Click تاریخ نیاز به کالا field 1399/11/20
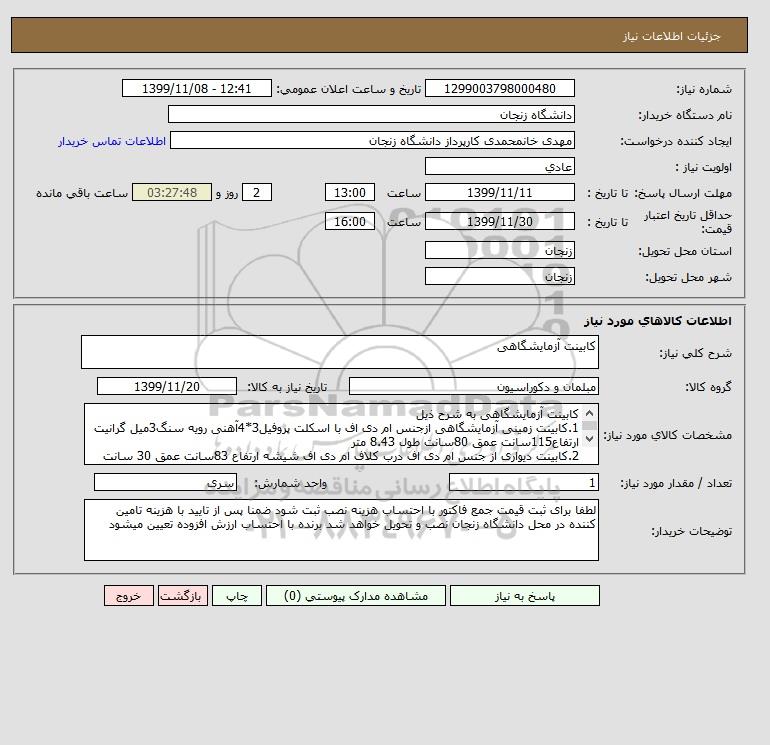The image size is (770, 745). click(167, 386)
